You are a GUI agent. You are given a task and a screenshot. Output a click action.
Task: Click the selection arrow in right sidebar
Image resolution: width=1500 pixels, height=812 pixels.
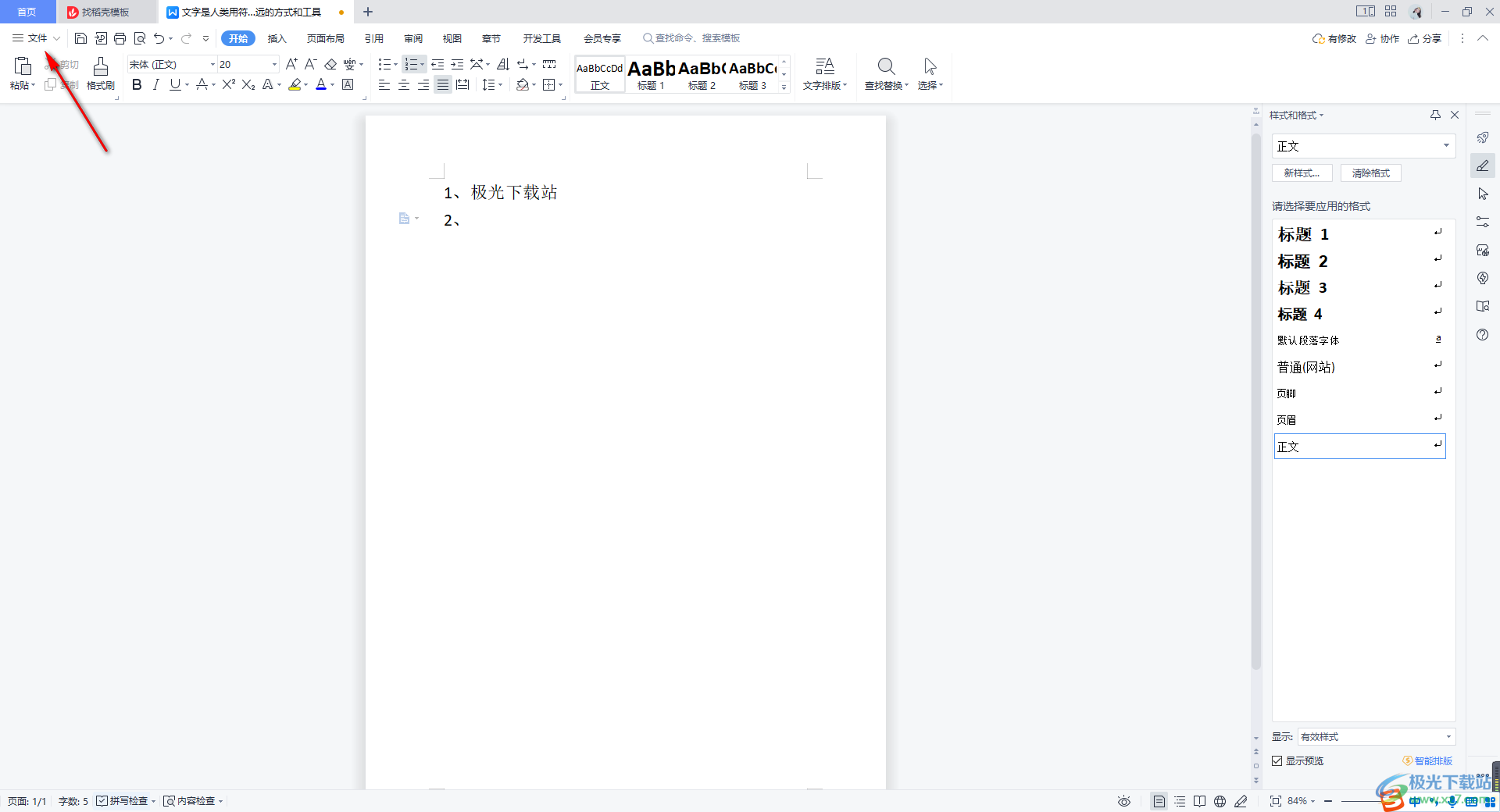(x=1482, y=194)
